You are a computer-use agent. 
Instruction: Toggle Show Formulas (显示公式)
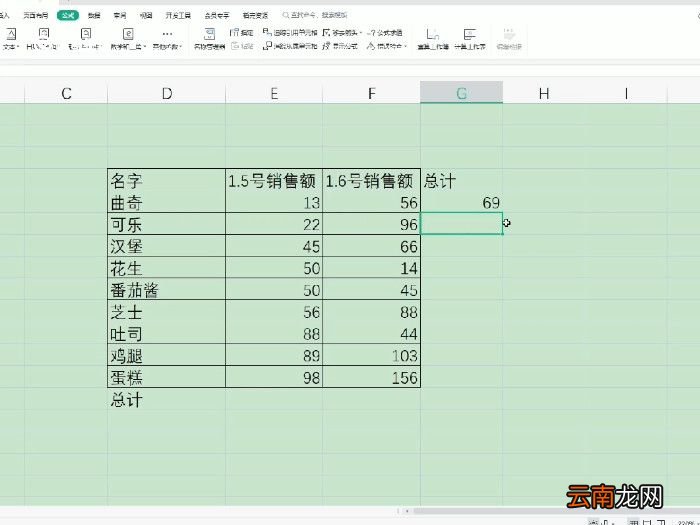tap(340, 46)
